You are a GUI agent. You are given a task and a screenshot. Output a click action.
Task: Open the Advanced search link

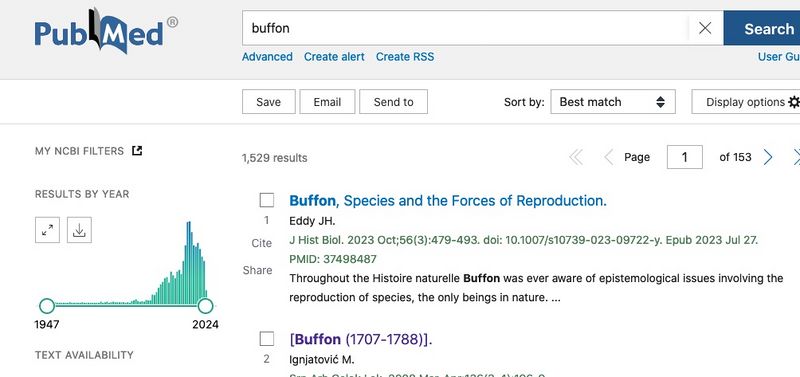point(267,57)
